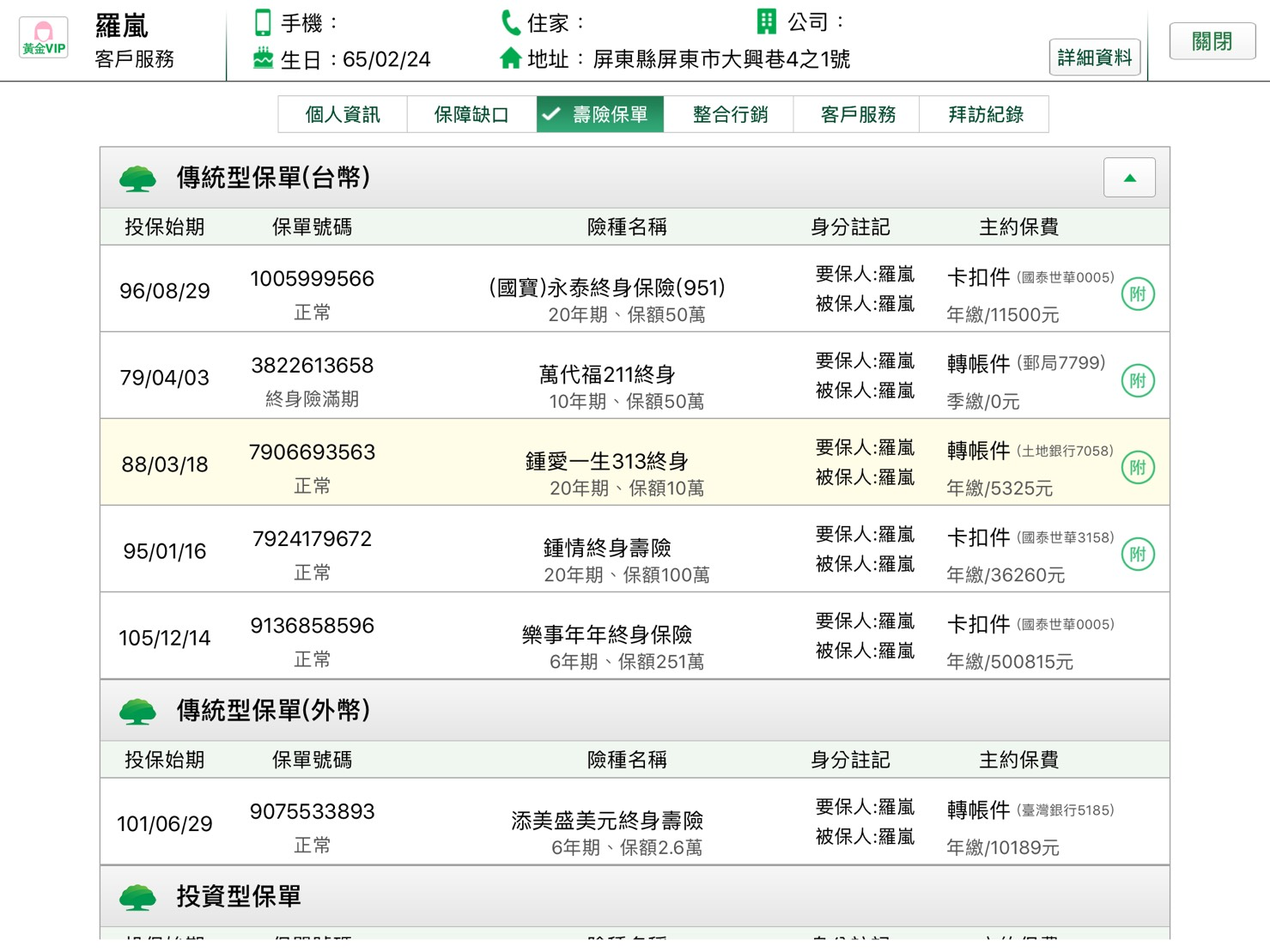The width and height of the screenshot is (1270, 952).
Task: Click start date 96/08/29
Action: pyautogui.click(x=165, y=291)
